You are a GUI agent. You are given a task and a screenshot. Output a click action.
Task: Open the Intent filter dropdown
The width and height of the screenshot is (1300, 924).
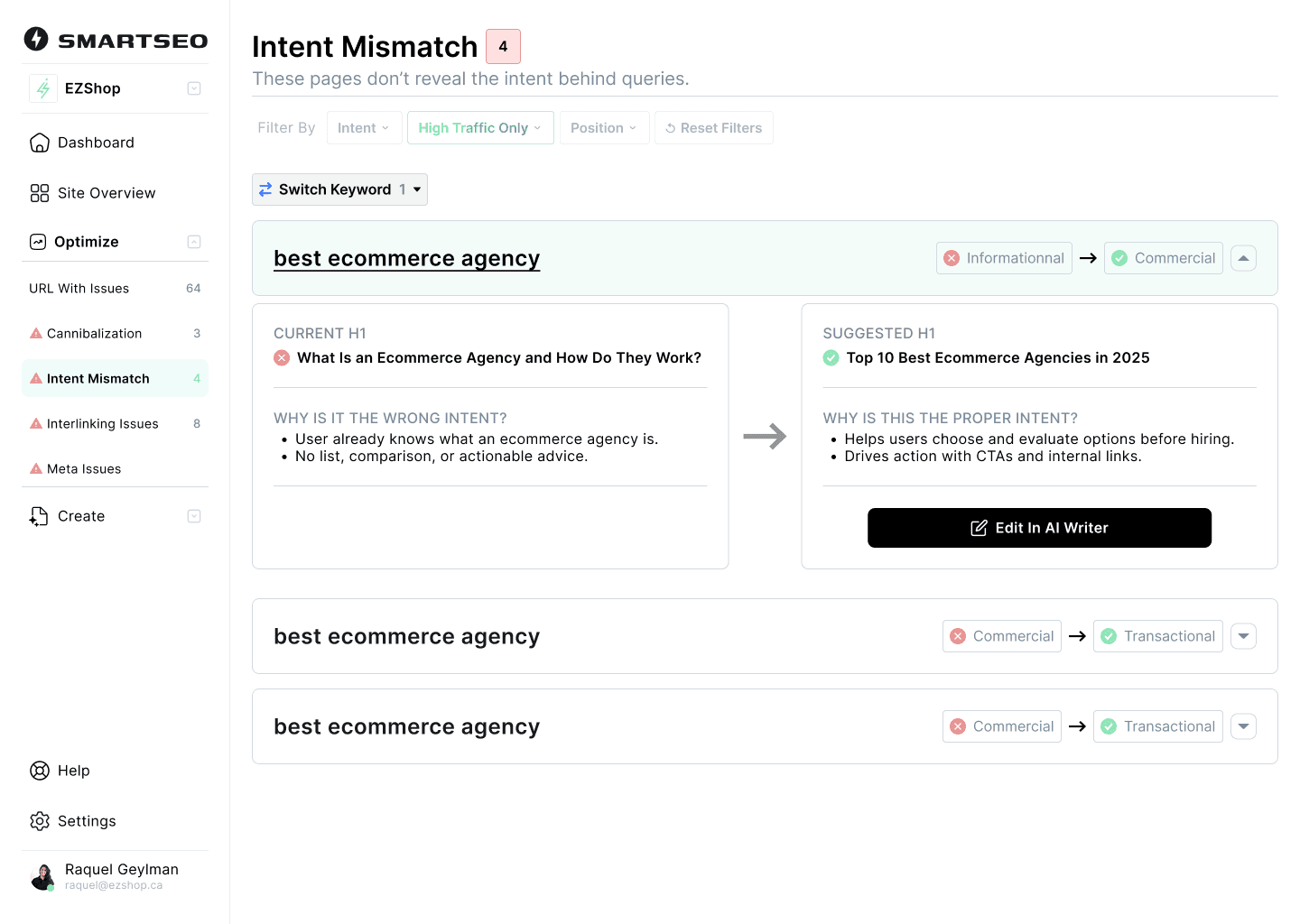click(x=363, y=128)
